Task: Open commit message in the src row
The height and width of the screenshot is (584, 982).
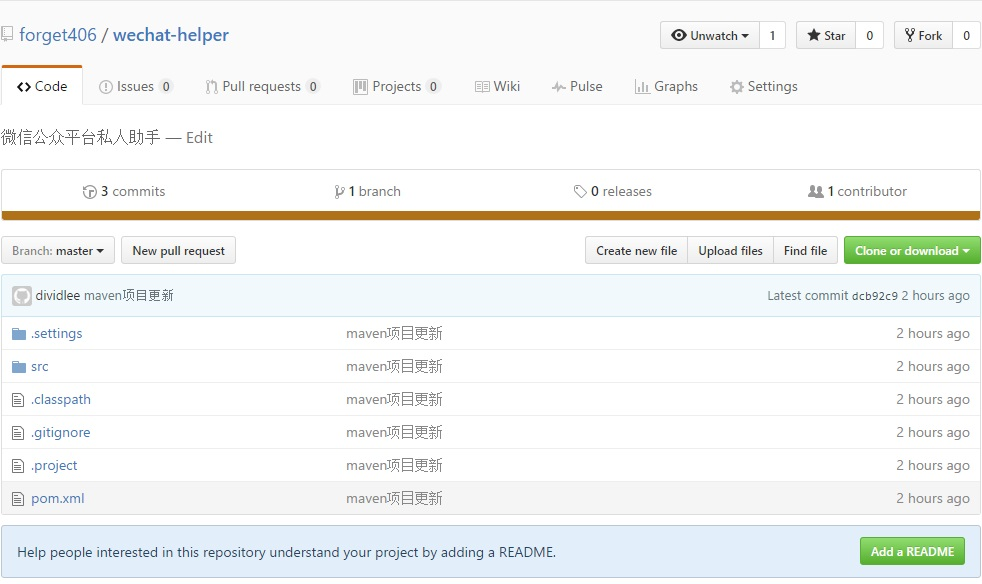Action: pyautogui.click(x=395, y=367)
